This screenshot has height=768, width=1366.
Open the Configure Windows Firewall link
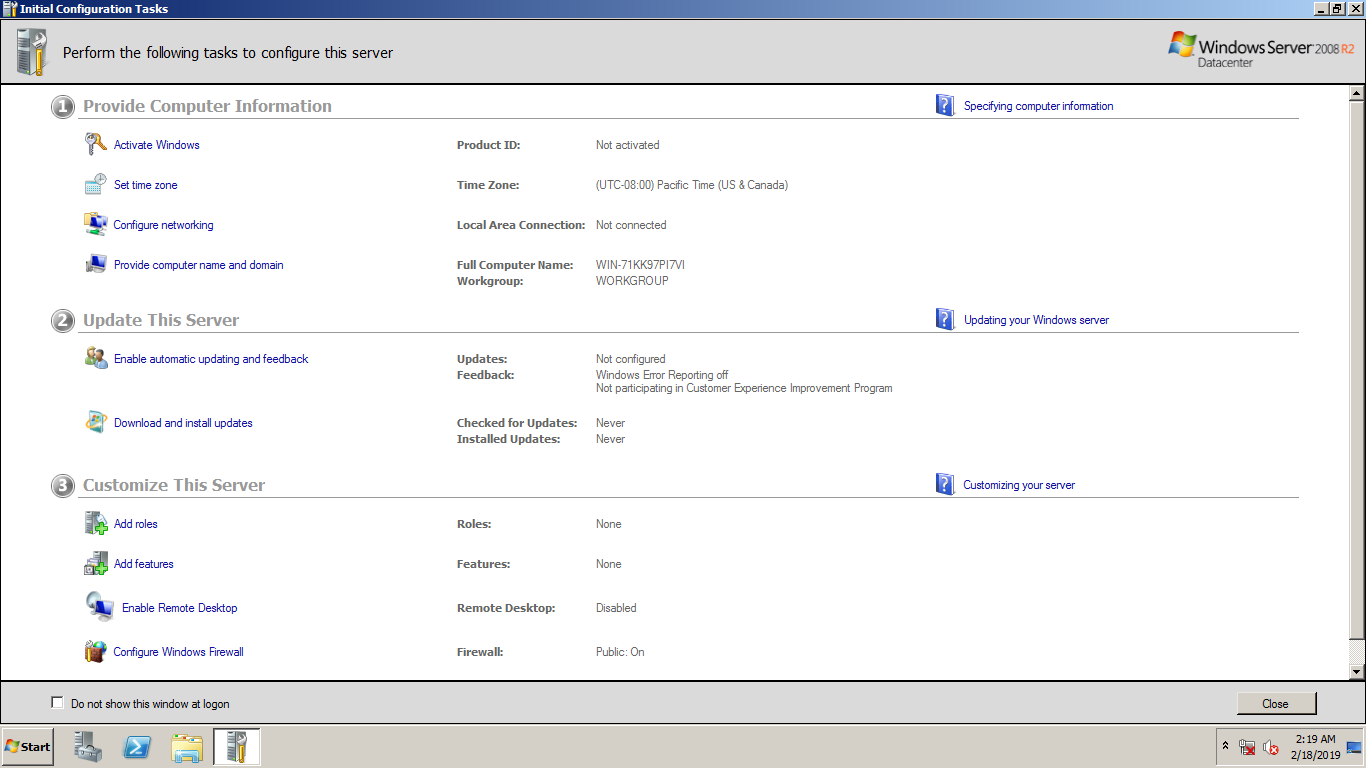click(179, 652)
